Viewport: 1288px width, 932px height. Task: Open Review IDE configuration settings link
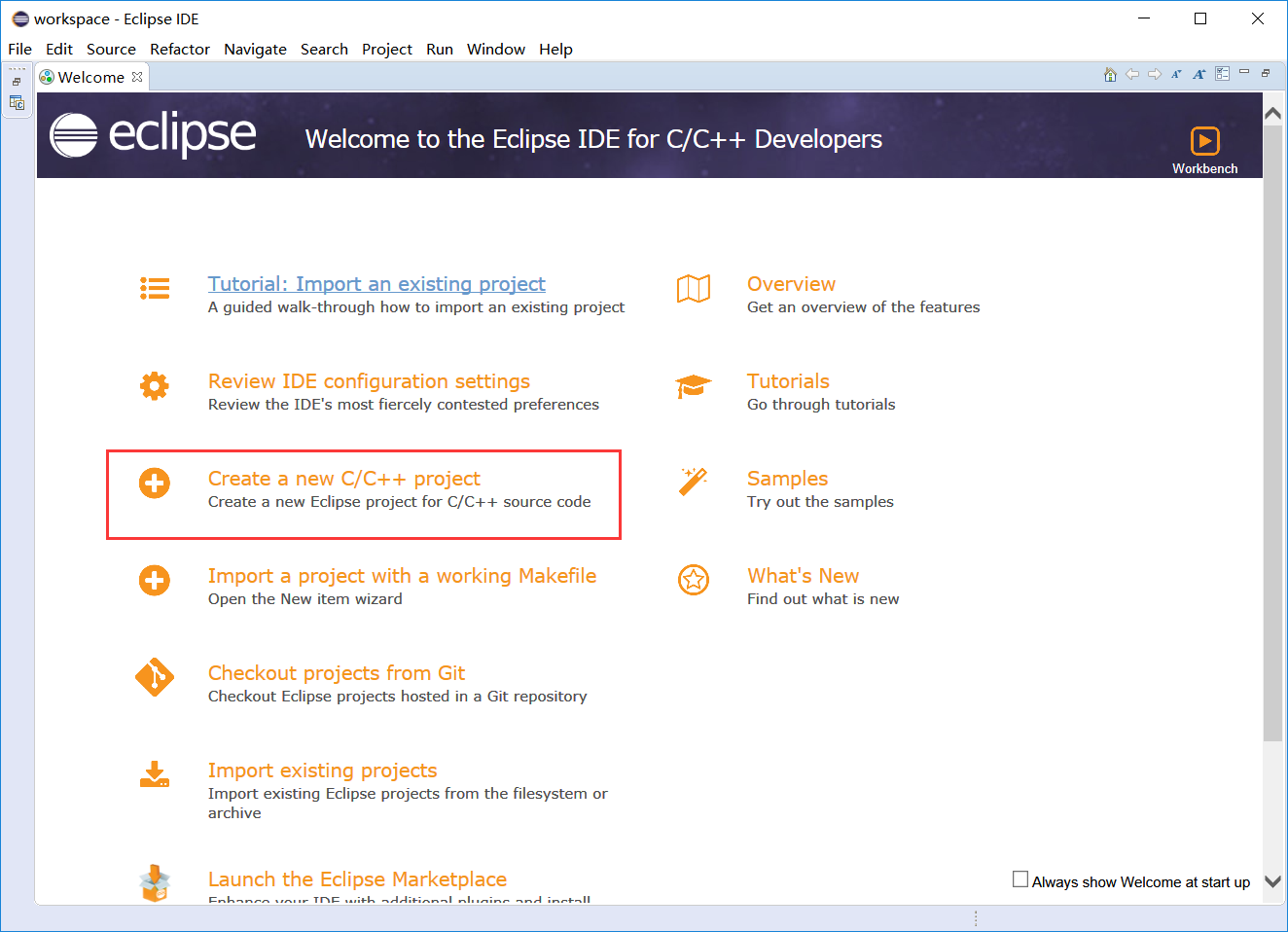click(369, 381)
